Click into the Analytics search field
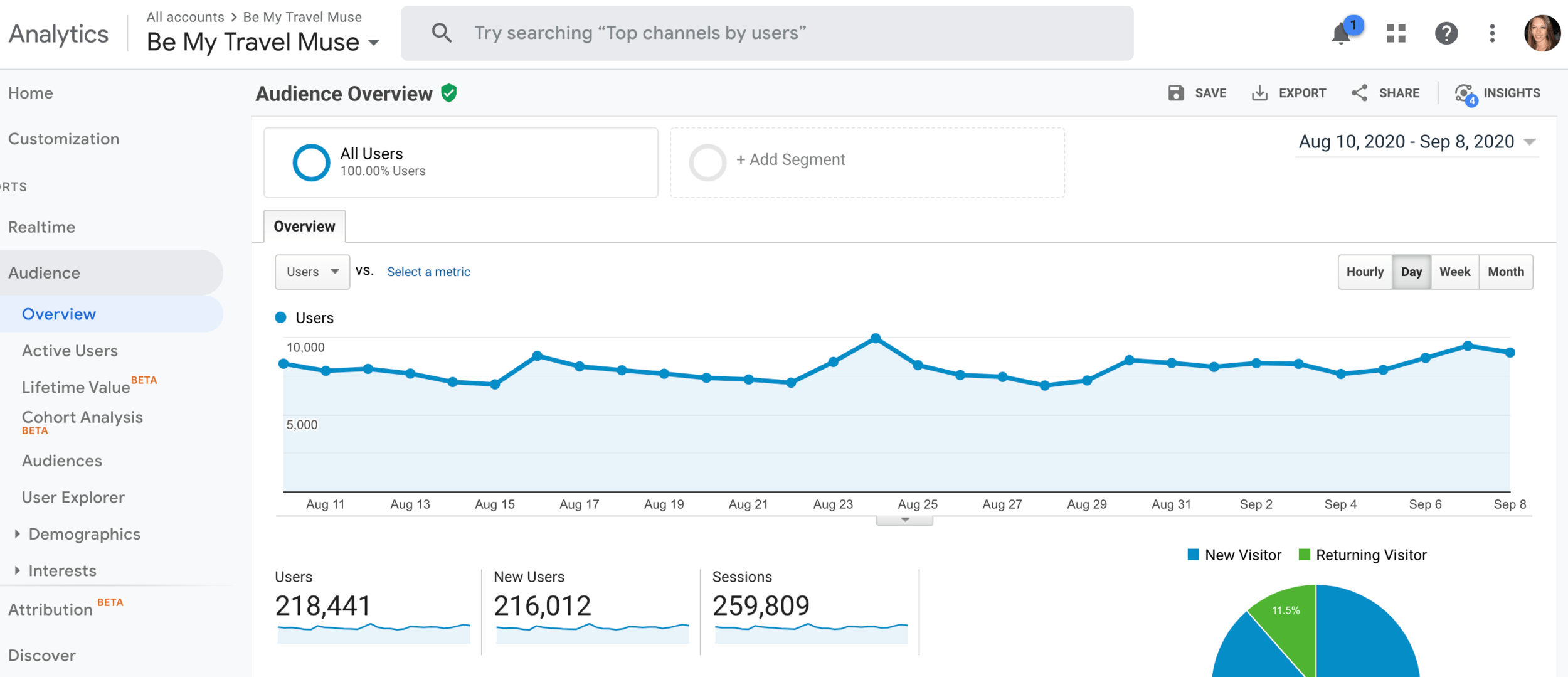 pyautogui.click(x=766, y=33)
